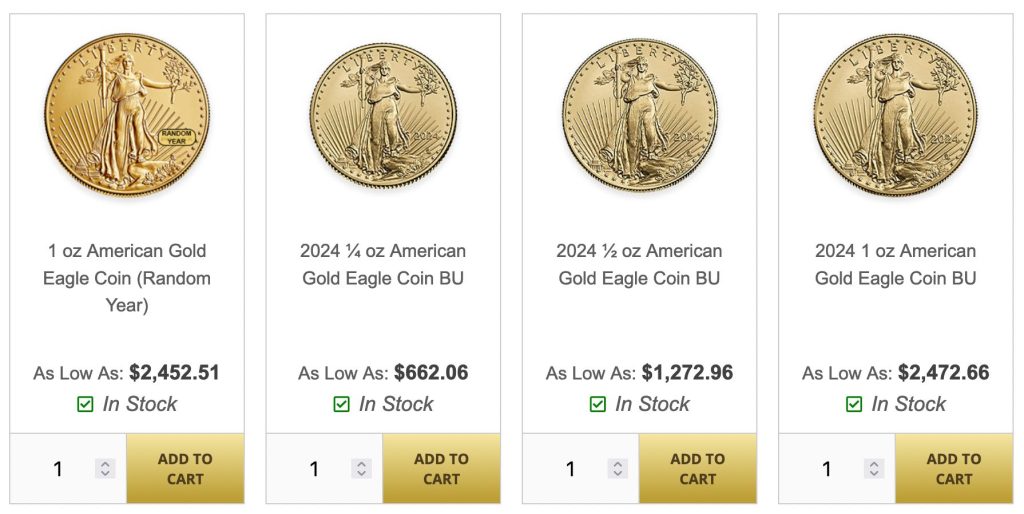
Task: Click quantity stepper arrows for ¼ oz coin
Action: [x=361, y=469]
